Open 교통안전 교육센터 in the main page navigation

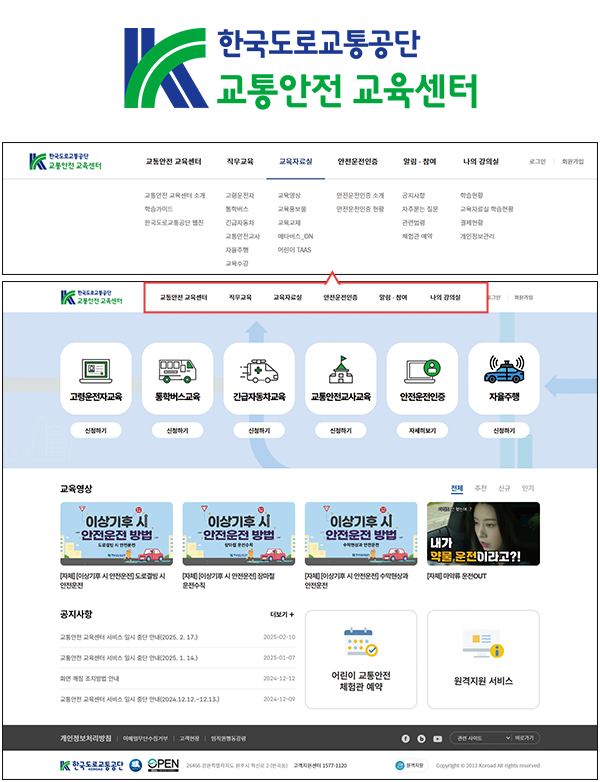tap(184, 297)
